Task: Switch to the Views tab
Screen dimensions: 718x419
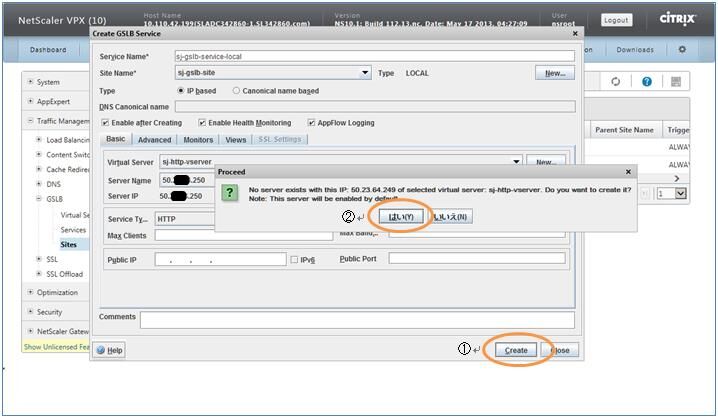Action: pyautogui.click(x=235, y=140)
